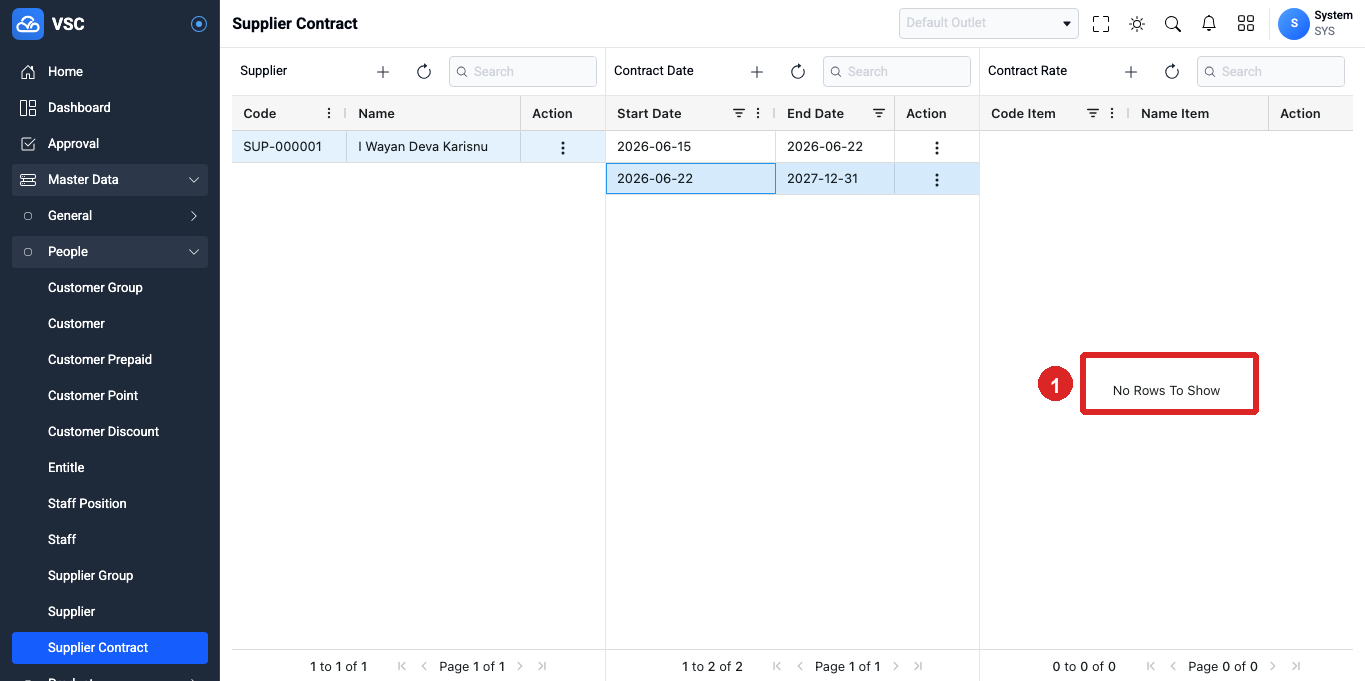Image resolution: width=1365 pixels, height=681 pixels.
Task: Open notifications bell icon
Action: point(1209,24)
